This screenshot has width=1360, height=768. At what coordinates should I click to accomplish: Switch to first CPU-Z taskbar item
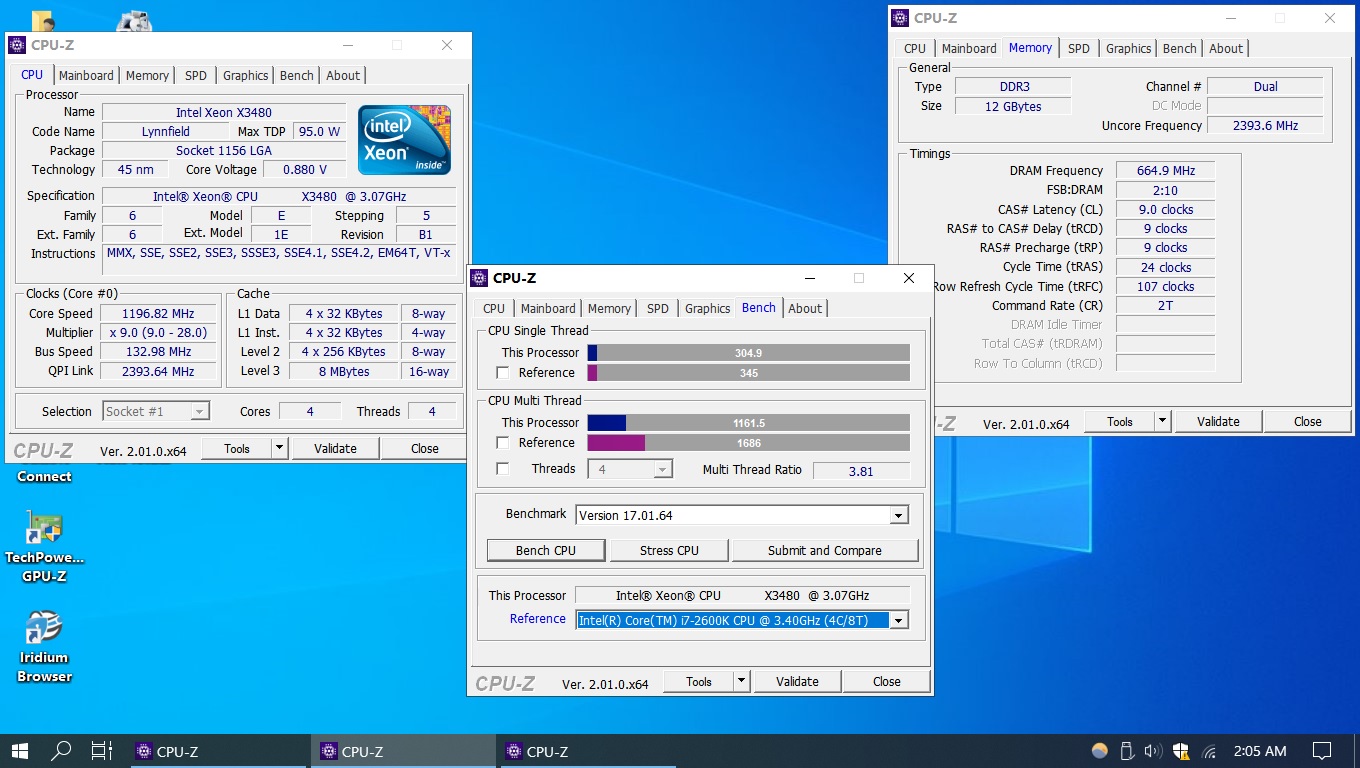click(x=218, y=752)
